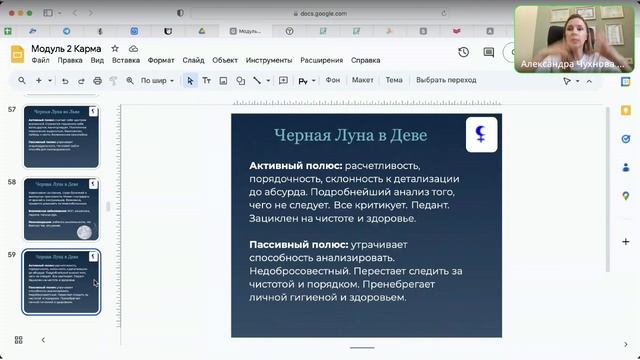Open new slide layout dropdown arrow
The image size is (640, 360).
(x=50, y=81)
